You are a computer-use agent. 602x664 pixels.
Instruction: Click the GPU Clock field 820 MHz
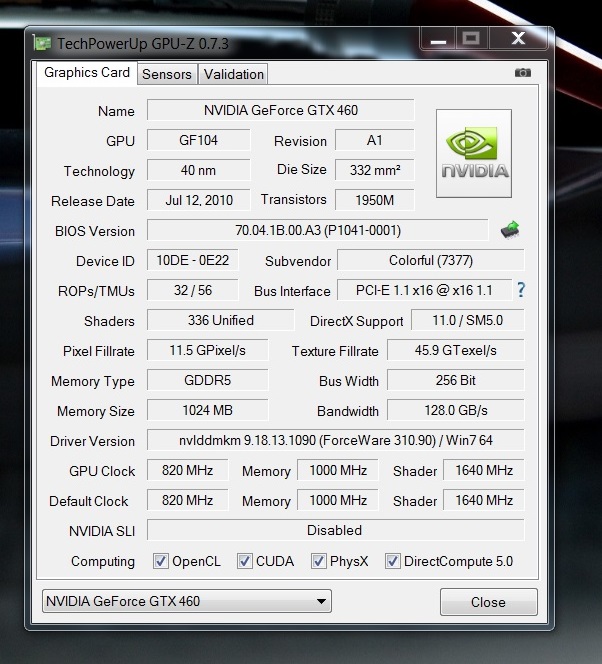pos(188,471)
